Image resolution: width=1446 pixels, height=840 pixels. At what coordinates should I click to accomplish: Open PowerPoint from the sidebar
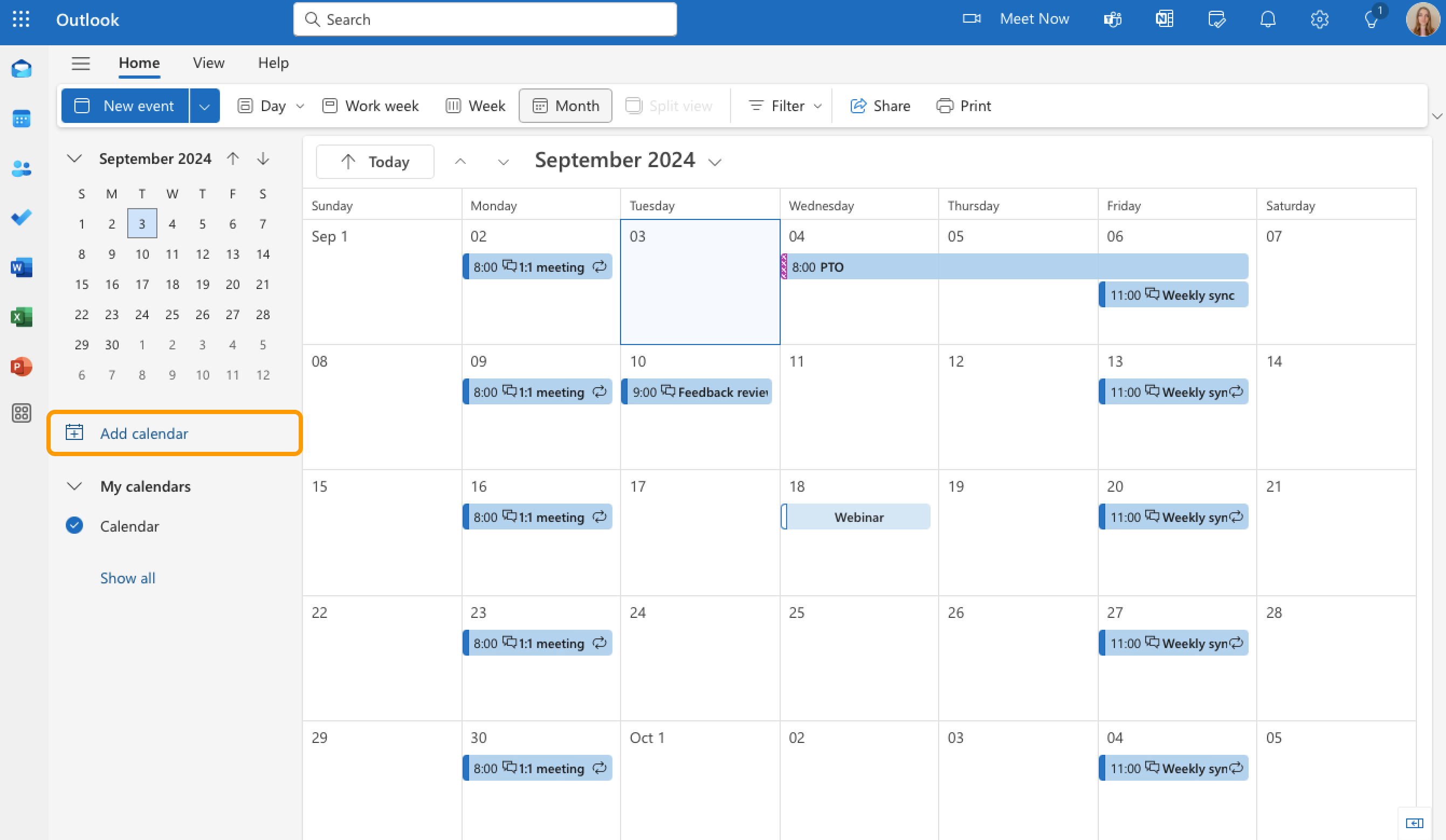[x=21, y=367]
